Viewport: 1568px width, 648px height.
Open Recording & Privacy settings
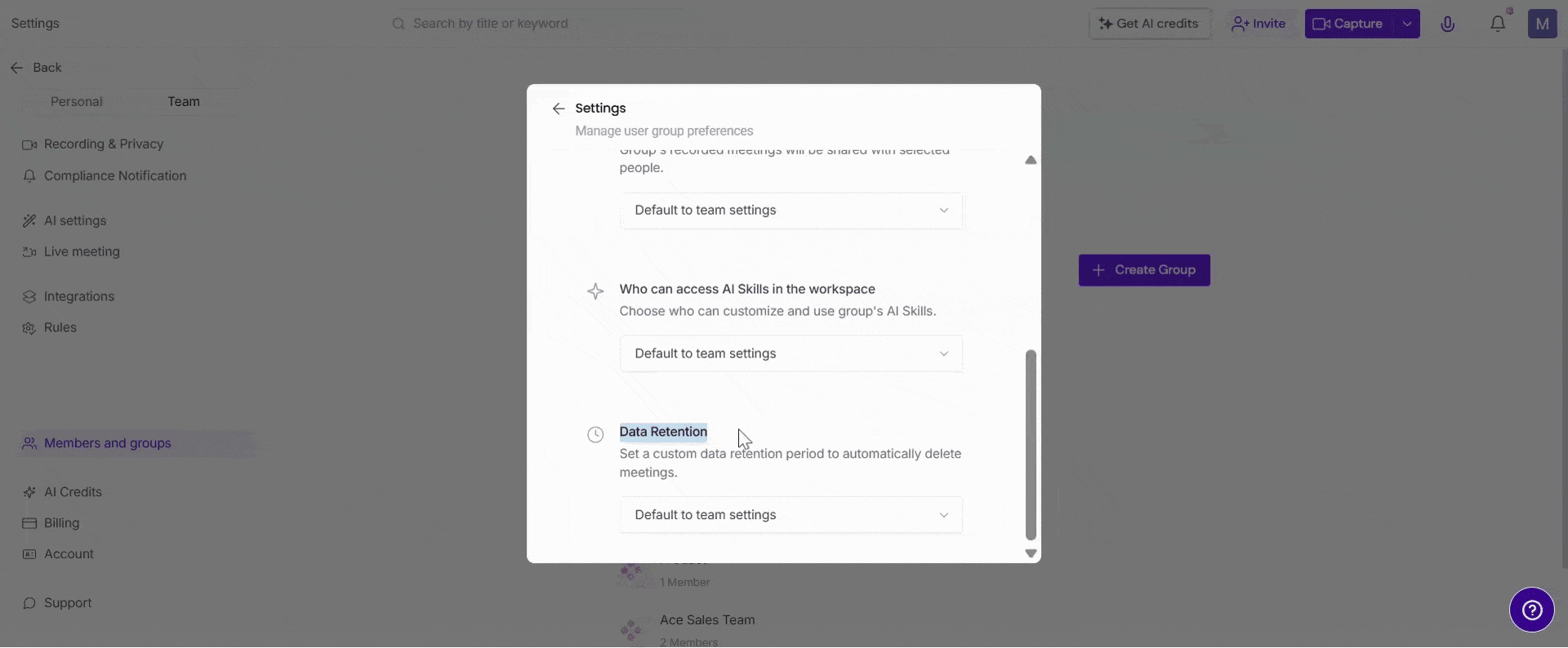(103, 144)
